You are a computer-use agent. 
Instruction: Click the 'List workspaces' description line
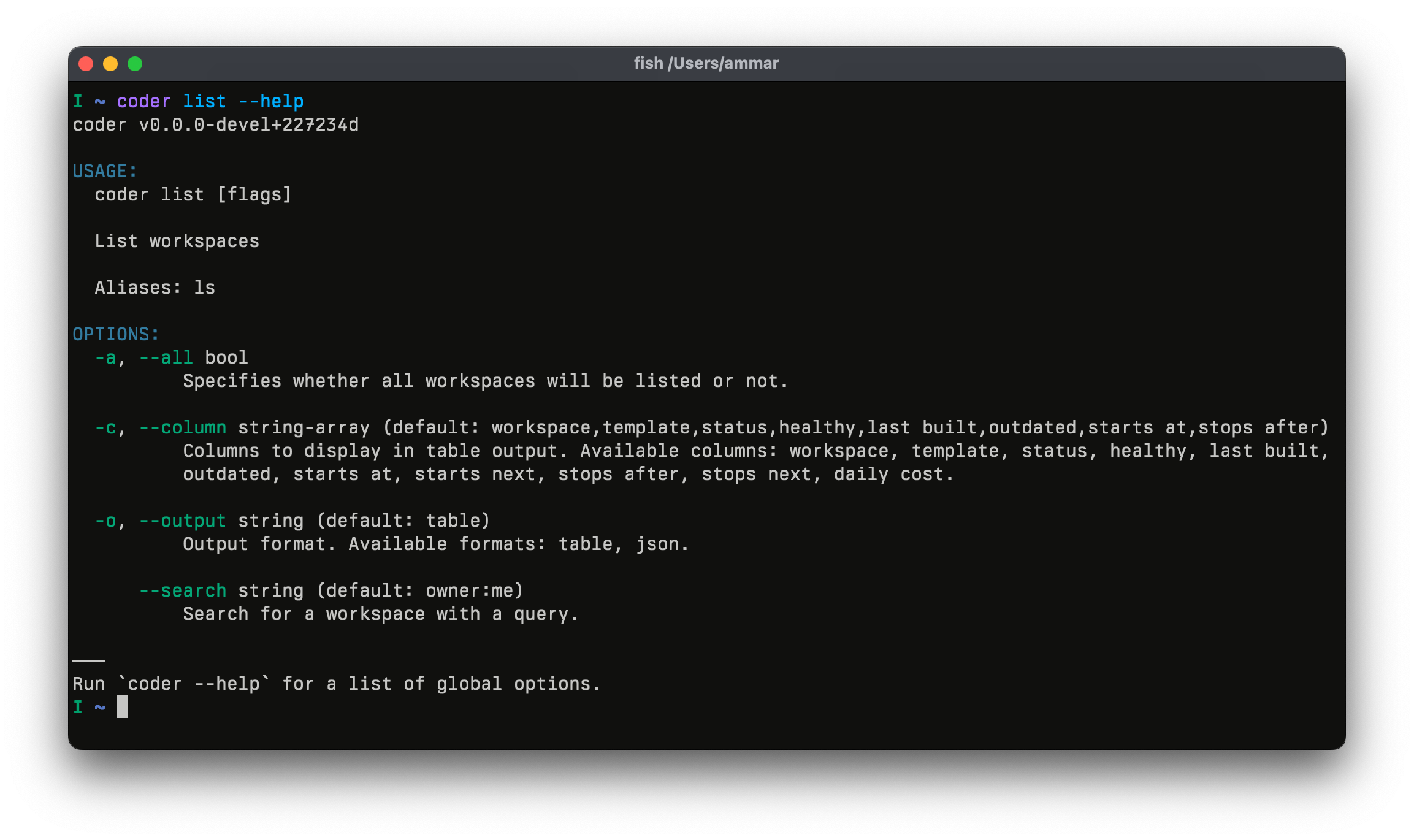177,241
